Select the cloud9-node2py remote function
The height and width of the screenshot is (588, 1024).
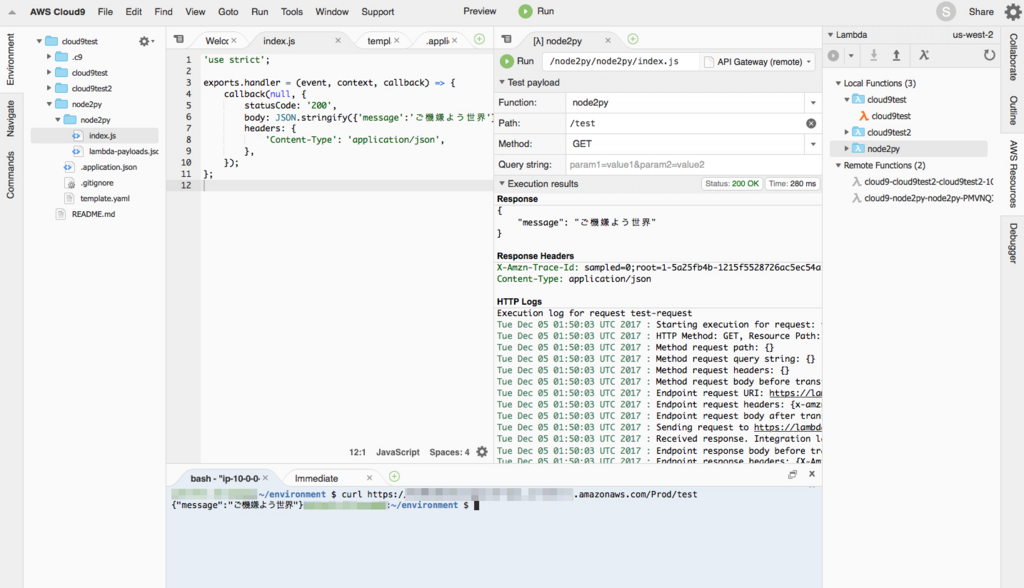[x=928, y=198]
